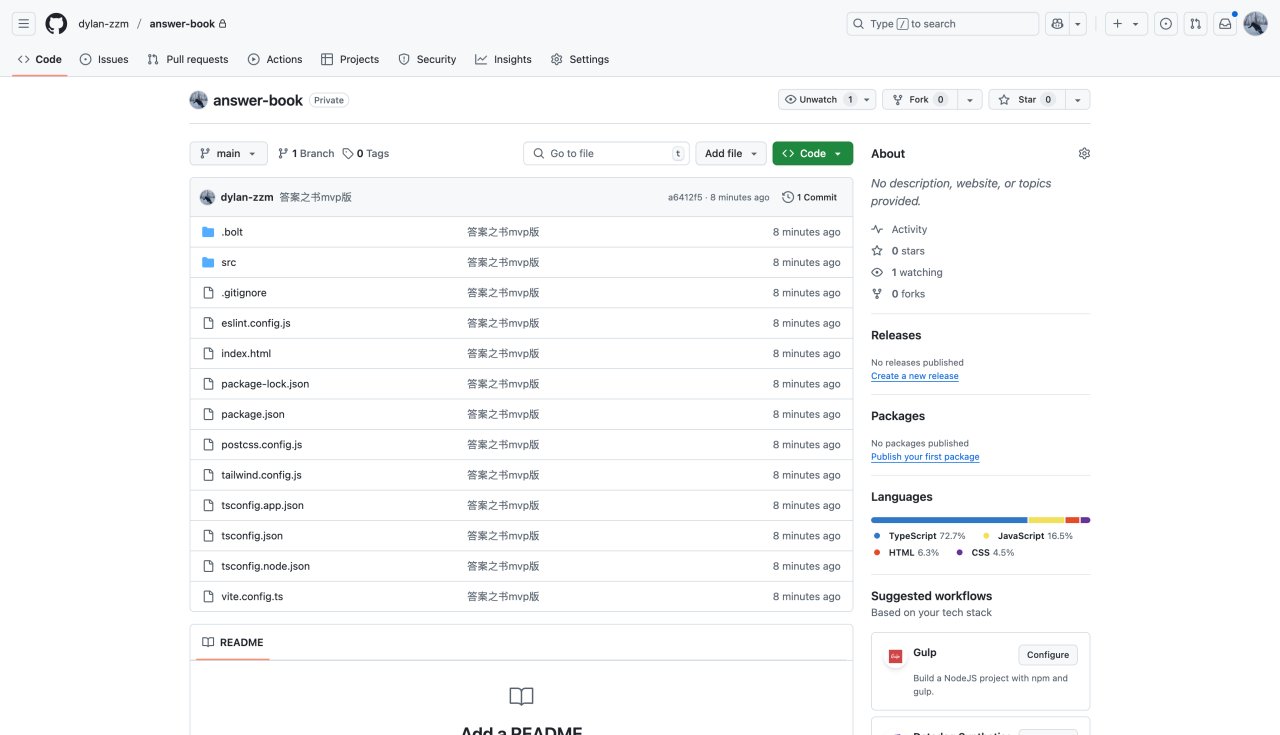Click the GitHub logo home icon
The height and width of the screenshot is (735, 1280).
pyautogui.click(x=56, y=24)
